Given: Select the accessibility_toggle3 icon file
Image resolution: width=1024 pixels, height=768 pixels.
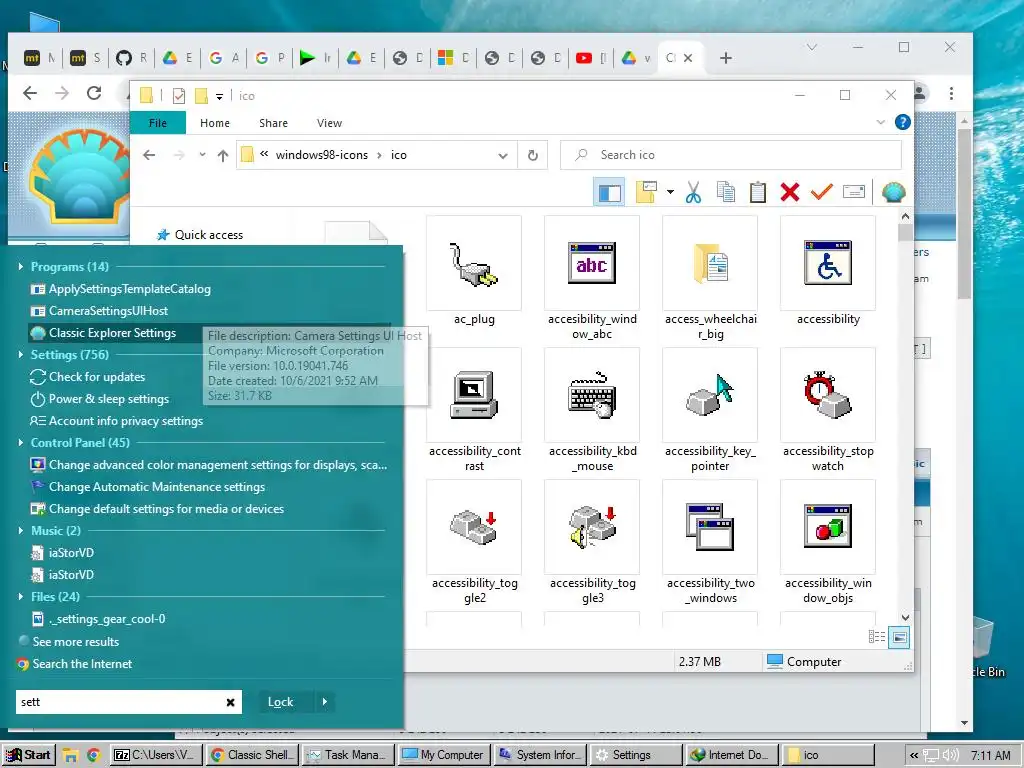Looking at the screenshot, I should coord(592,543).
